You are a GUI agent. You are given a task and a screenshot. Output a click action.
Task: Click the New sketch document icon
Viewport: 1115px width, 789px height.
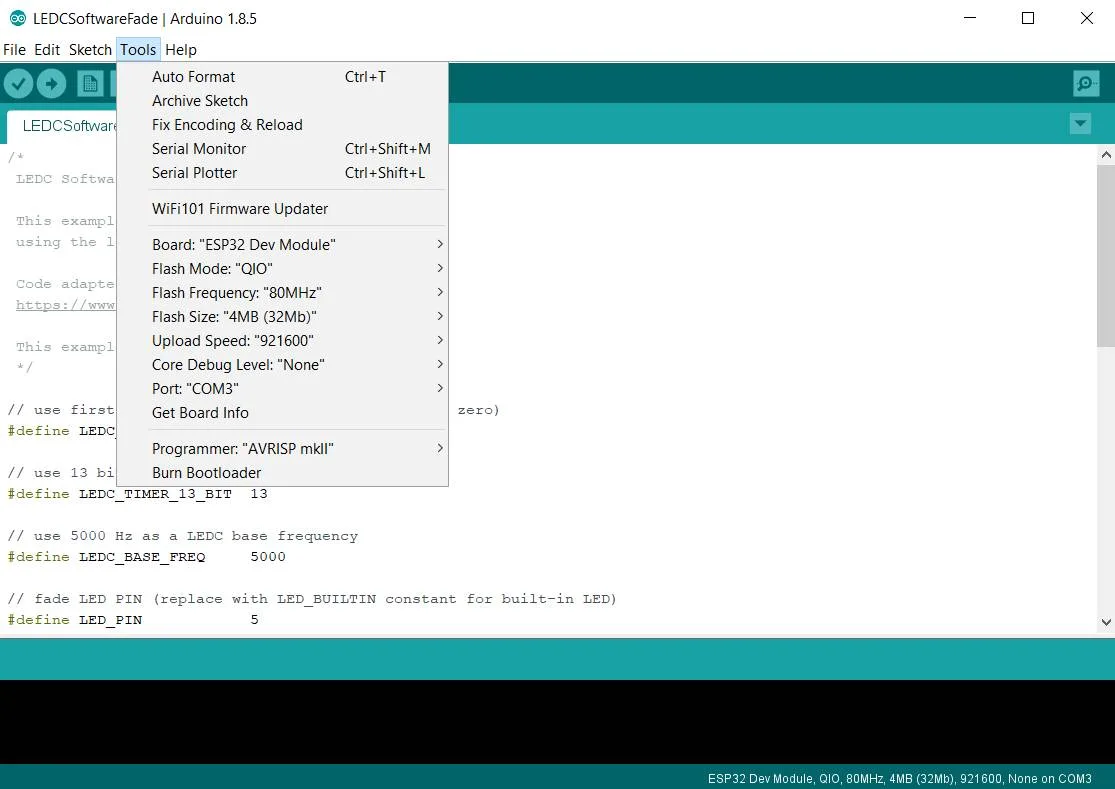[90, 84]
